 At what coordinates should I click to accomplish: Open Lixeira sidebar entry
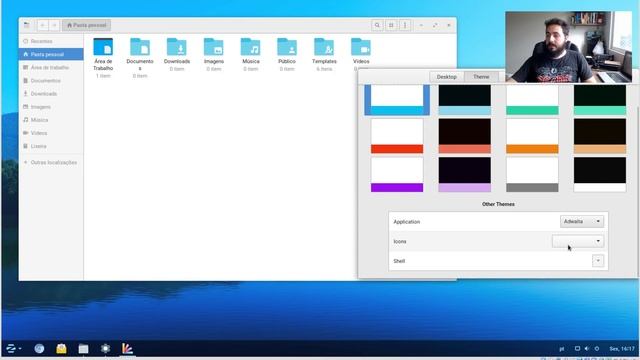tap(51, 146)
